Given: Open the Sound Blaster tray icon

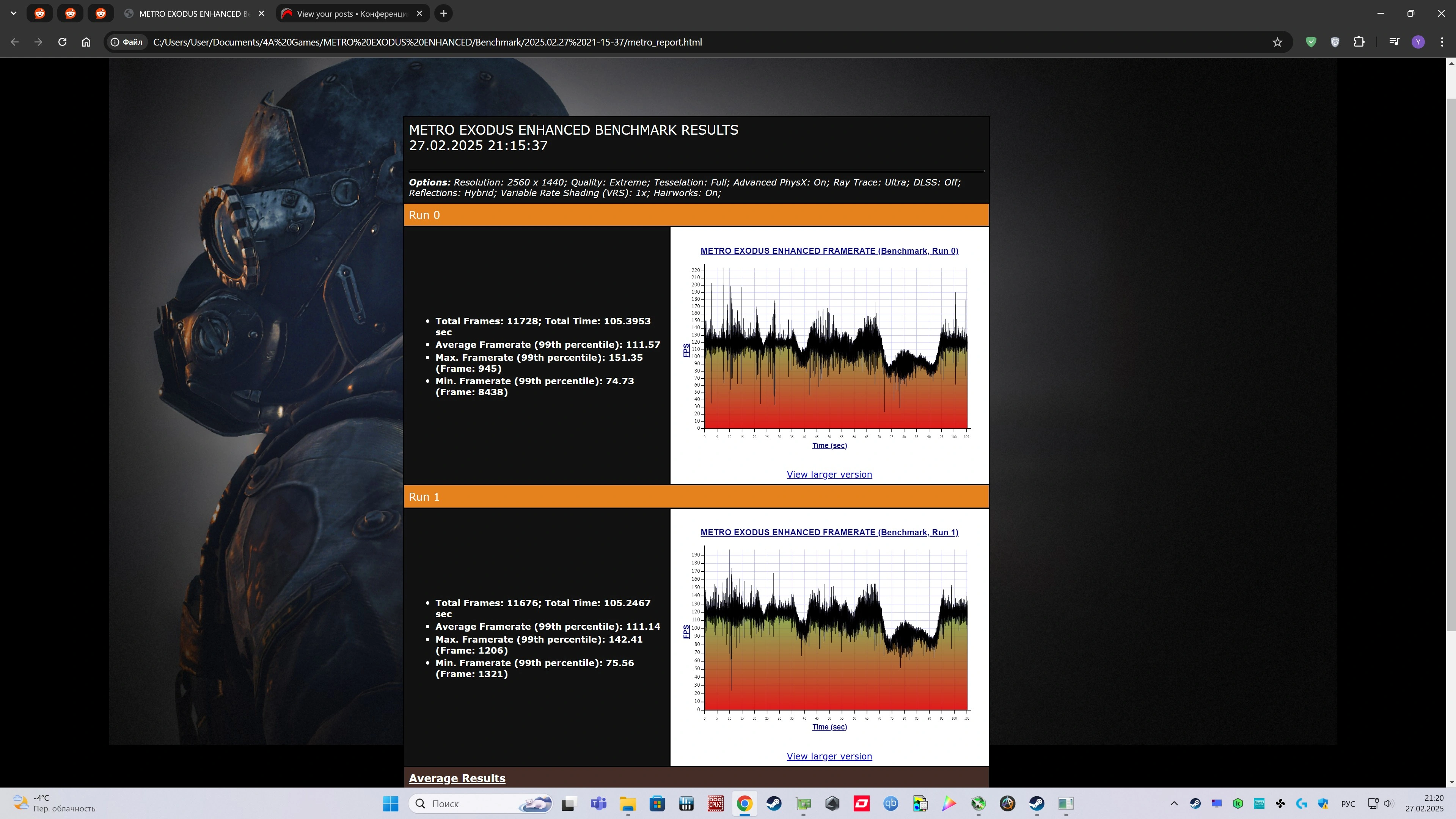Looking at the screenshot, I should click(x=1259, y=804).
